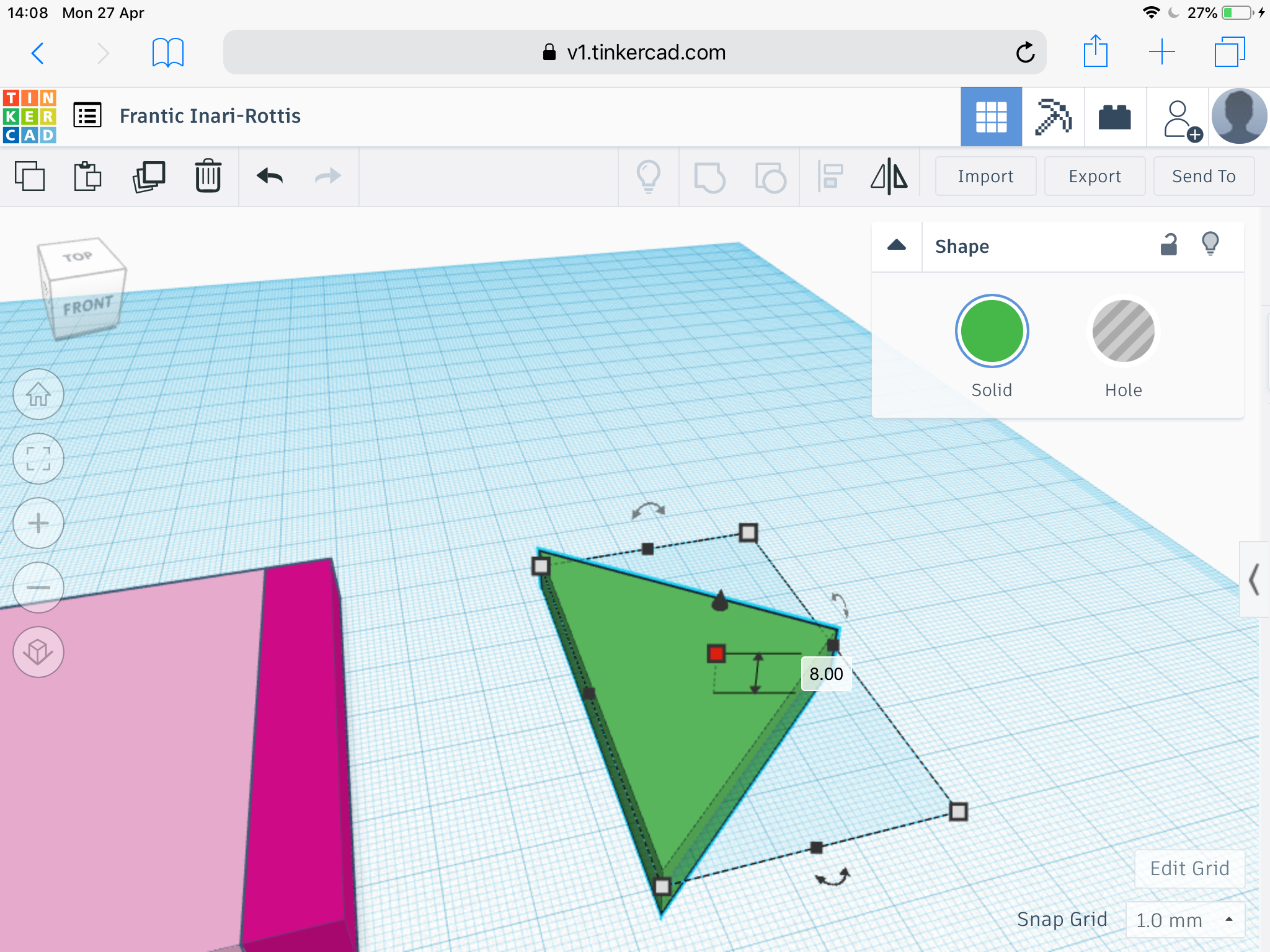
Task: Click the Tinkercad logo
Action: (29, 117)
